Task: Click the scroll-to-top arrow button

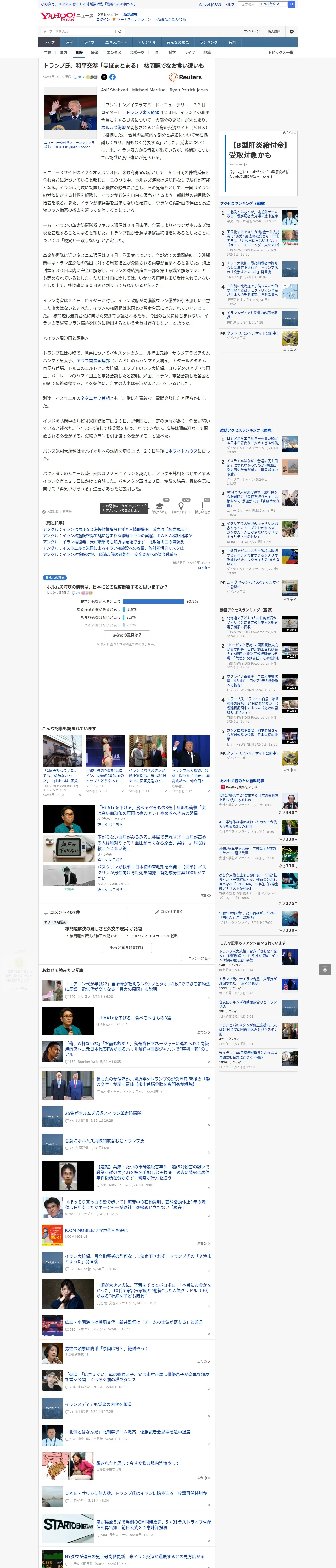Action: [325, 970]
